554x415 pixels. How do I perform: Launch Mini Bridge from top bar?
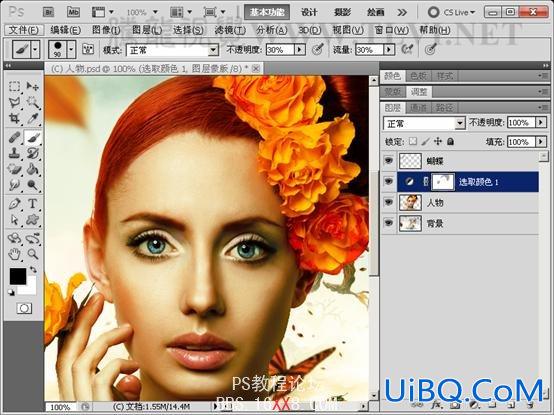tap(73, 12)
